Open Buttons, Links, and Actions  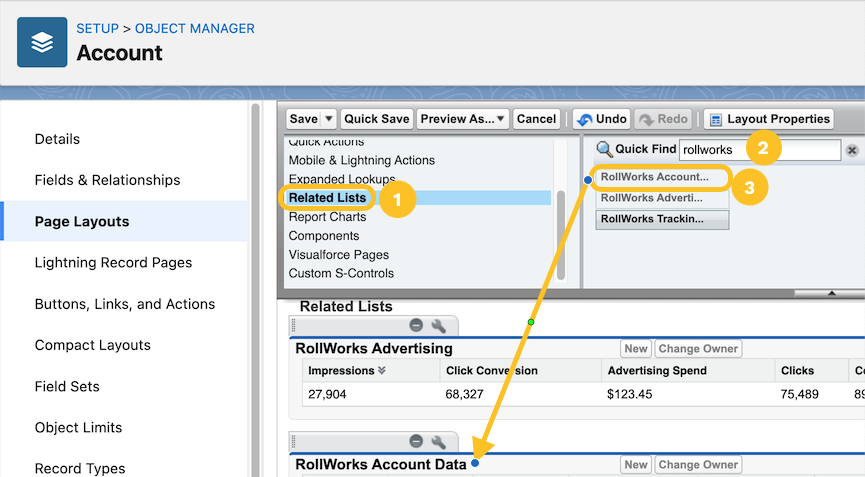pos(125,304)
